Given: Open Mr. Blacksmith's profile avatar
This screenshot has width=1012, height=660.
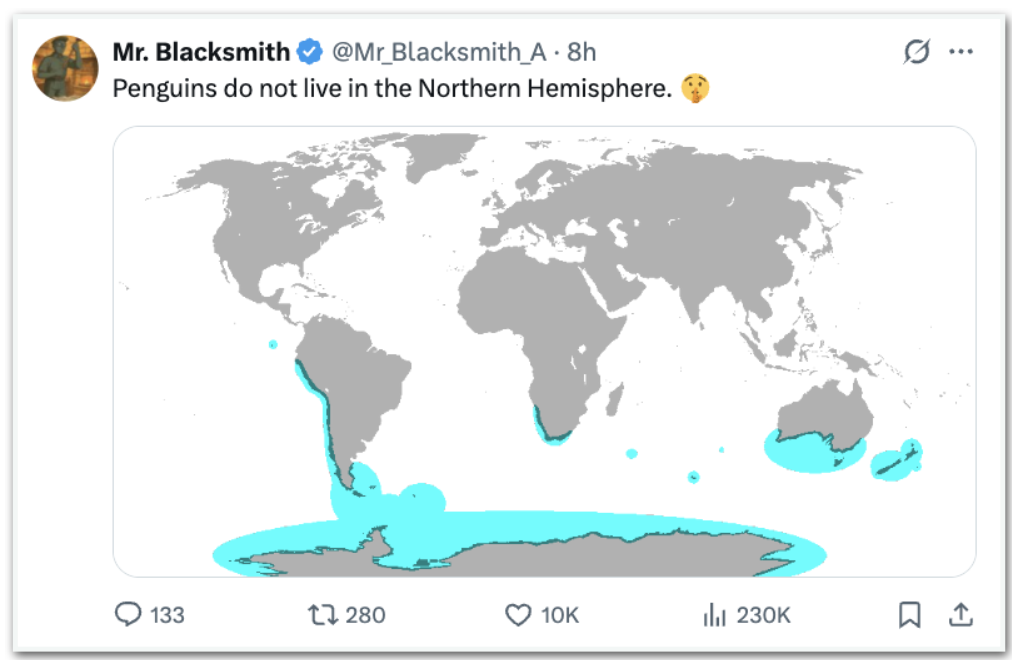Looking at the screenshot, I should (x=66, y=68).
